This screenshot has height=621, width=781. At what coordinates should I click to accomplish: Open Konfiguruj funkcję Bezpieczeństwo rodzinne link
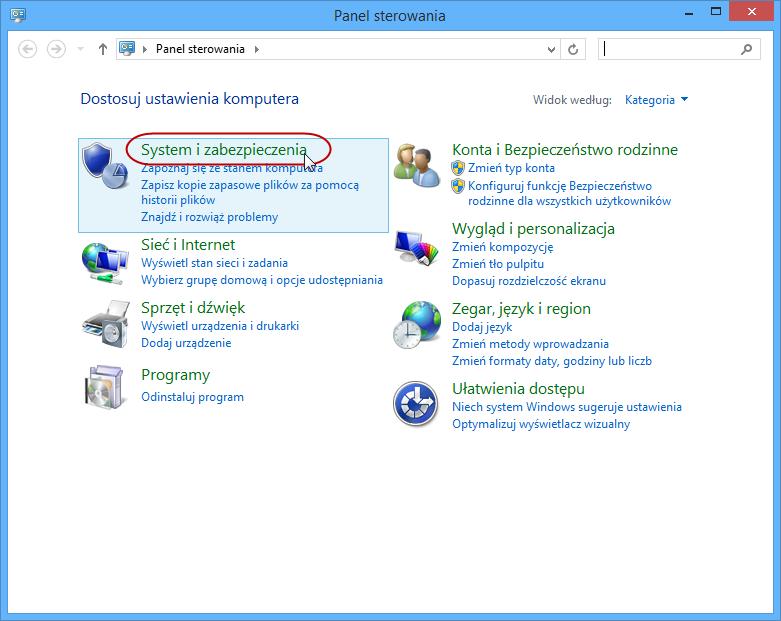click(x=569, y=193)
